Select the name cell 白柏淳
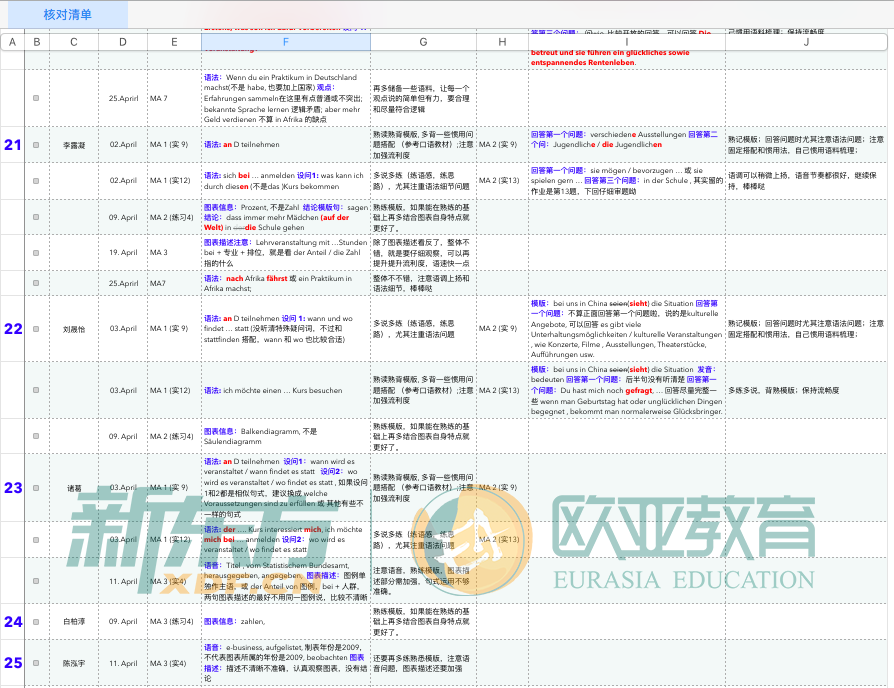The width and height of the screenshot is (894, 688). pyautogui.click(x=74, y=622)
